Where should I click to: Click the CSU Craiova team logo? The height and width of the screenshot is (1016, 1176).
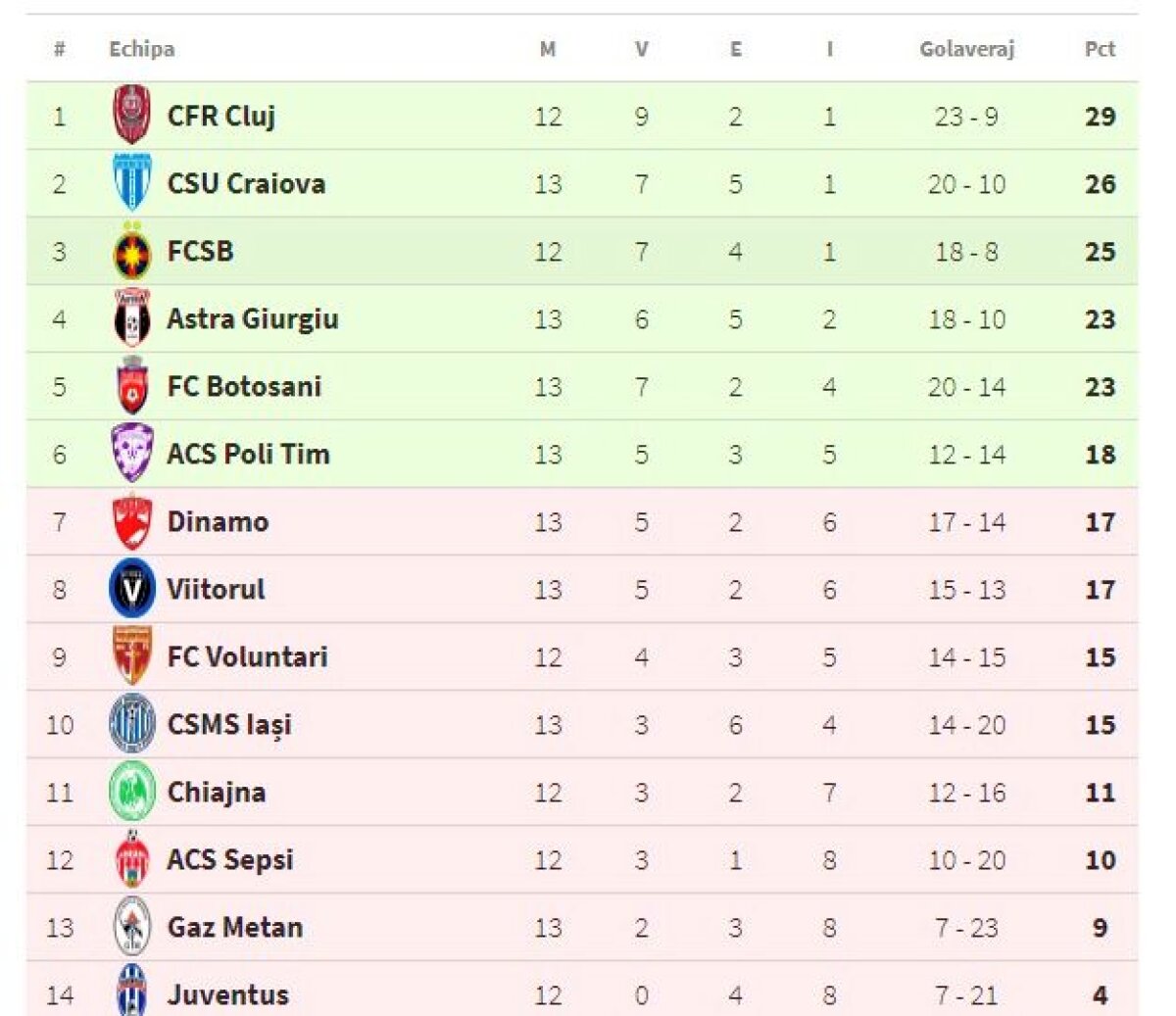[x=131, y=183]
